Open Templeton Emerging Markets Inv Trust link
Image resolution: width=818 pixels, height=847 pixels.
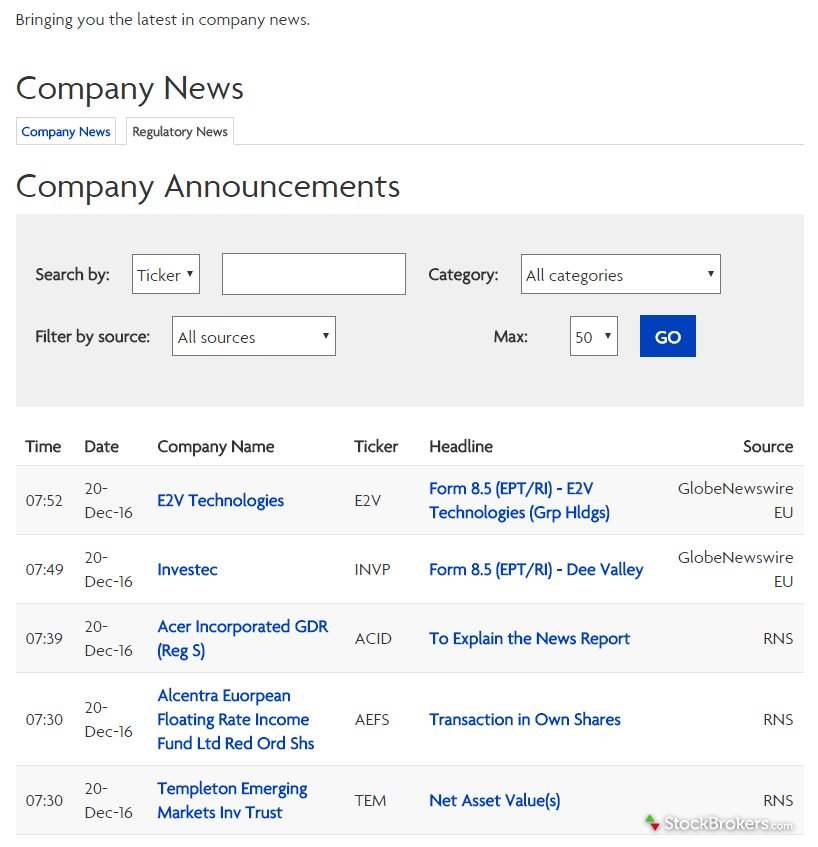232,800
